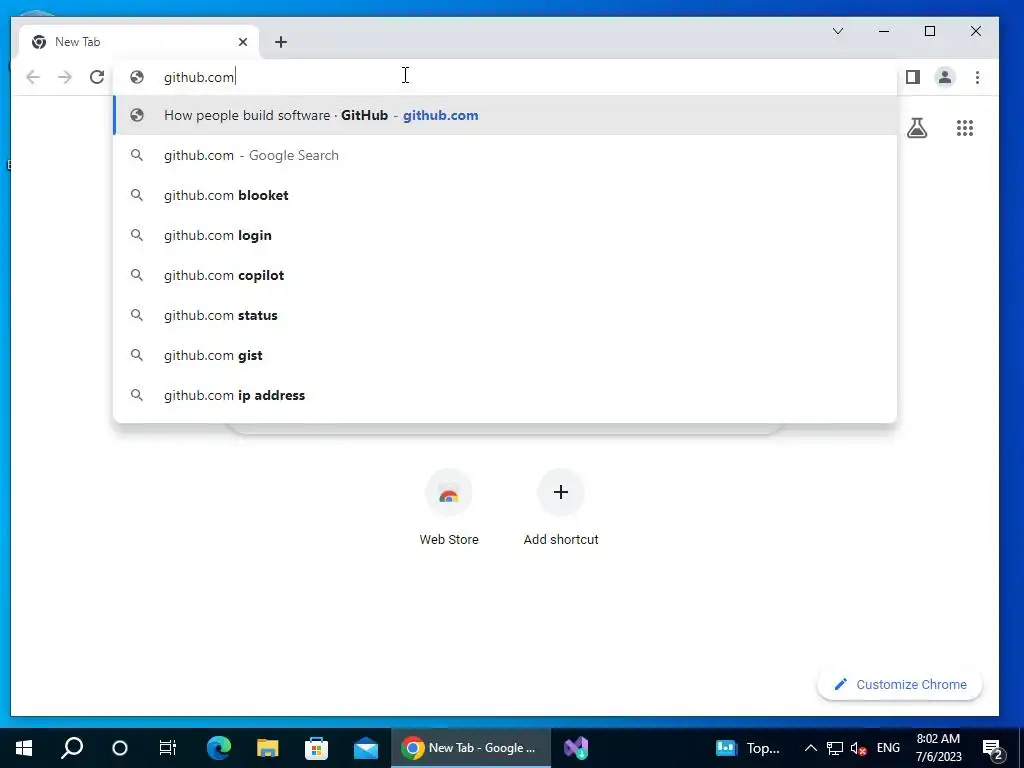This screenshot has height=768, width=1024.
Task: Open Mail app from taskbar
Action: [x=366, y=748]
